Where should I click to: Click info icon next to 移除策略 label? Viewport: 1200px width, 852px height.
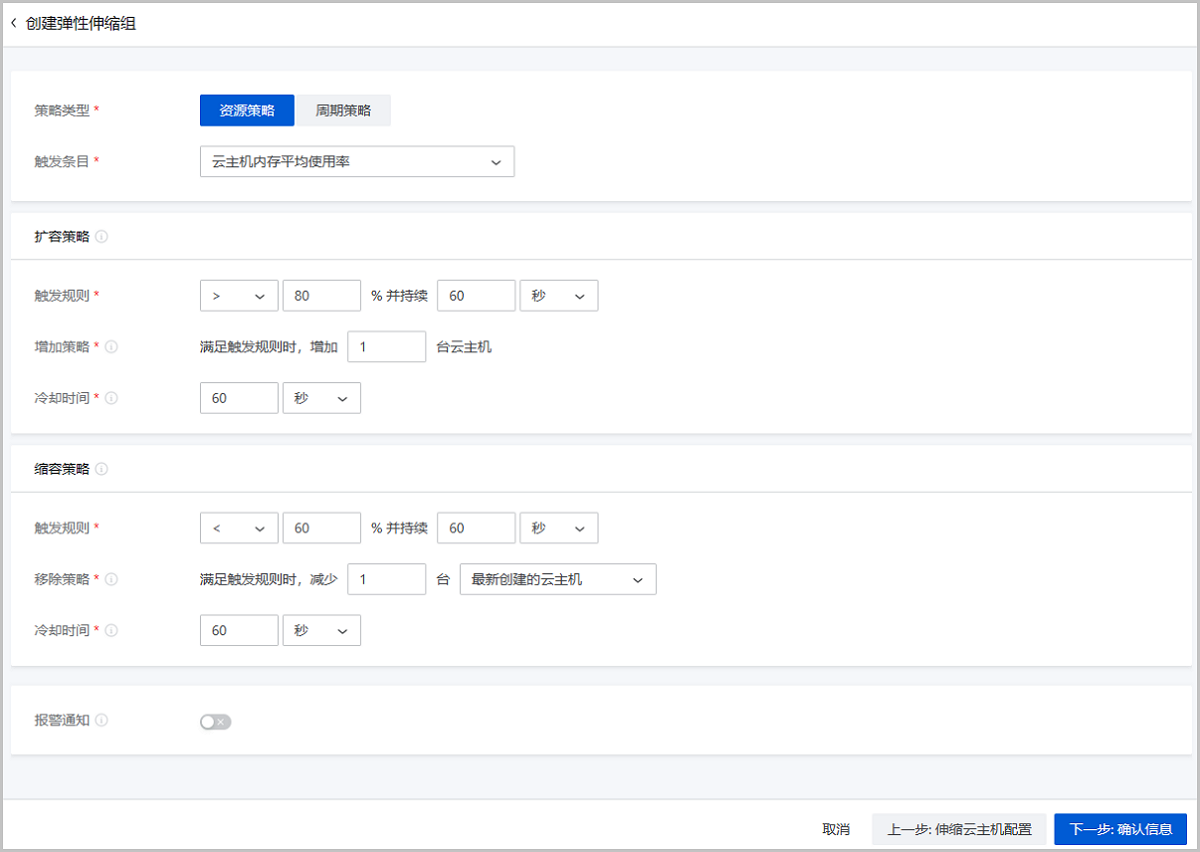pos(111,579)
